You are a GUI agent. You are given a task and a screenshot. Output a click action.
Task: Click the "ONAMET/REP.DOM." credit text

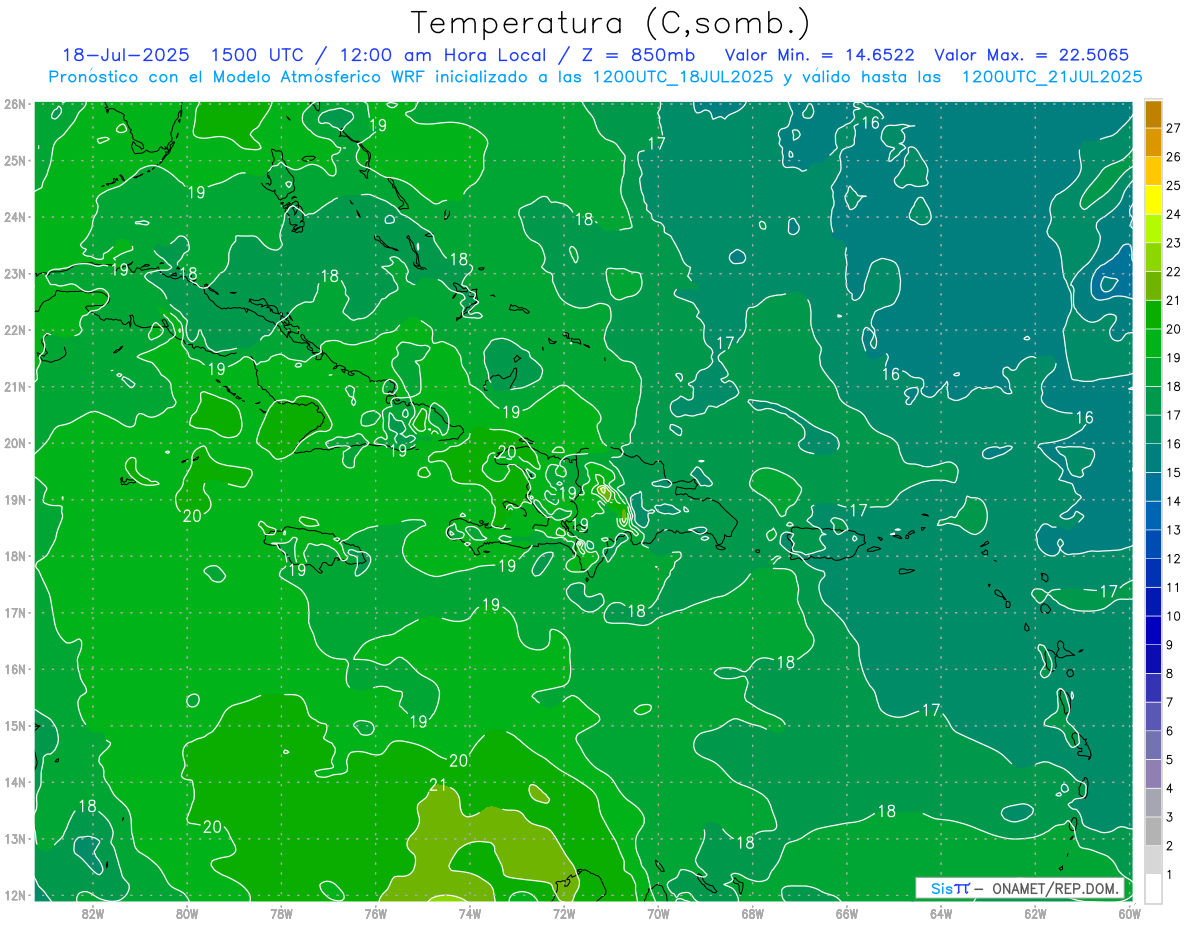pyautogui.click(x=1056, y=889)
